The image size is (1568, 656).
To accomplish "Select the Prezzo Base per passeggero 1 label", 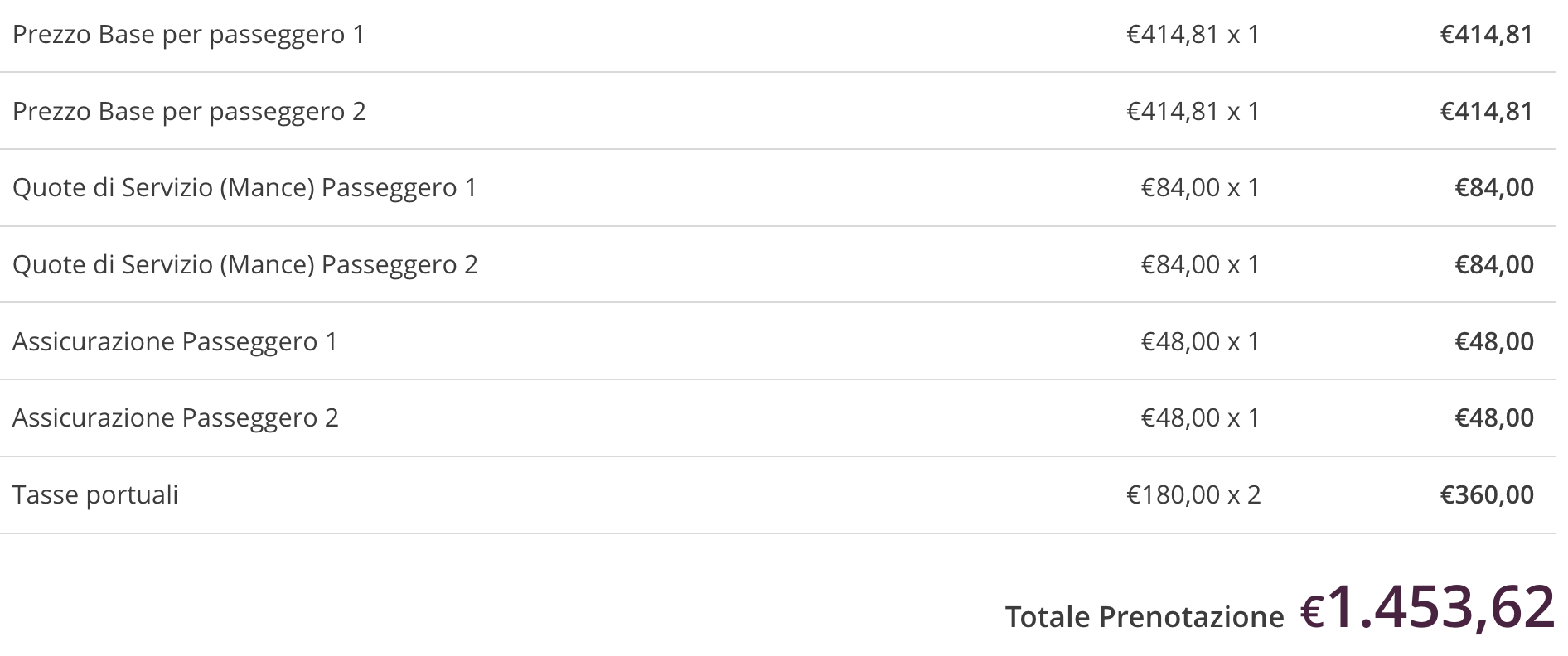I will [189, 35].
